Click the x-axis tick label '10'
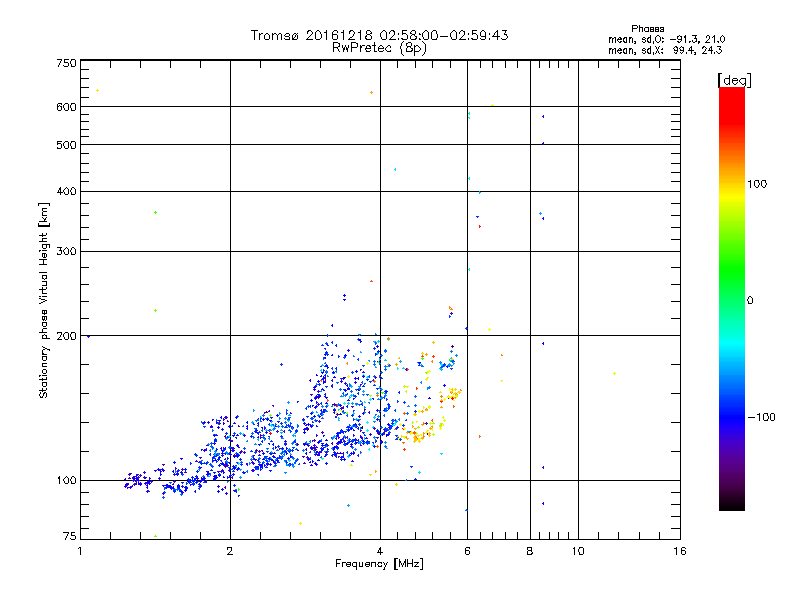 (578, 551)
